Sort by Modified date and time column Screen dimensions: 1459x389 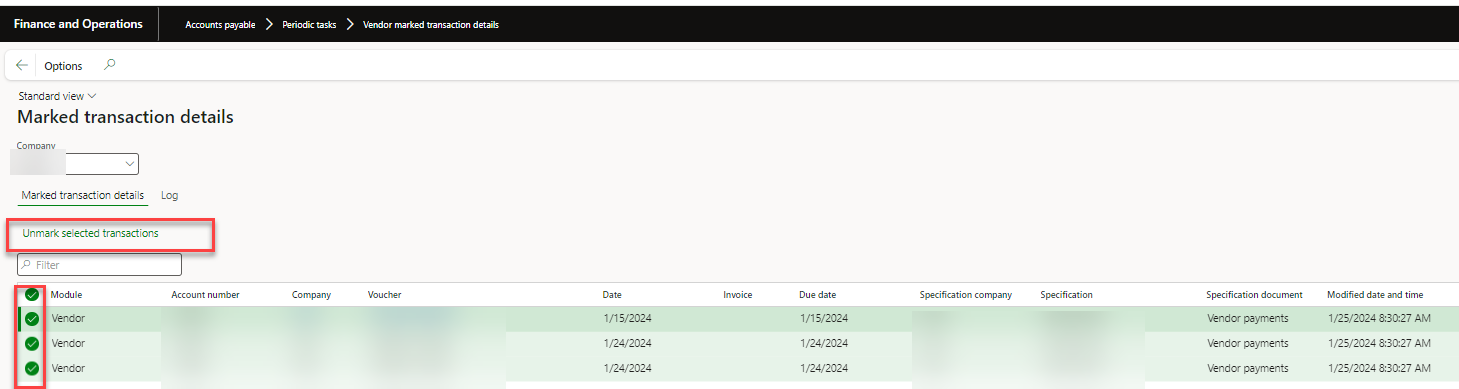click(x=1375, y=295)
